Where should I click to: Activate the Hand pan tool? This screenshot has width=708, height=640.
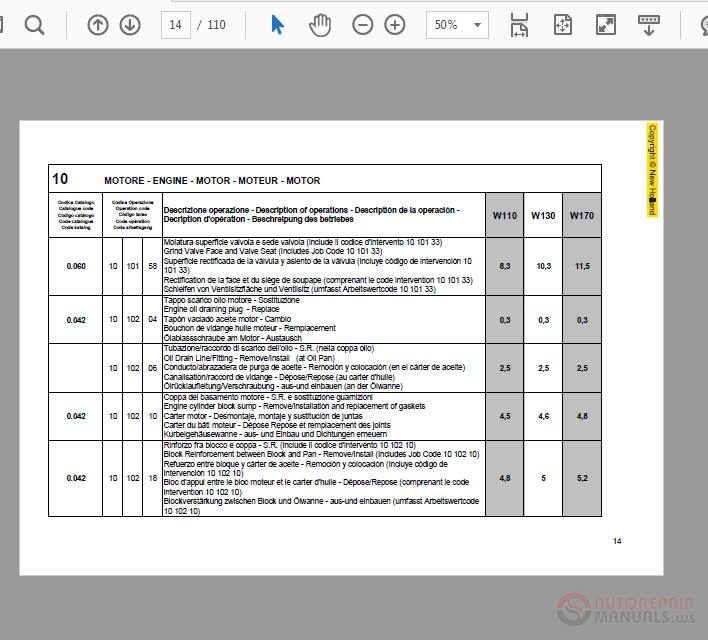tap(320, 25)
